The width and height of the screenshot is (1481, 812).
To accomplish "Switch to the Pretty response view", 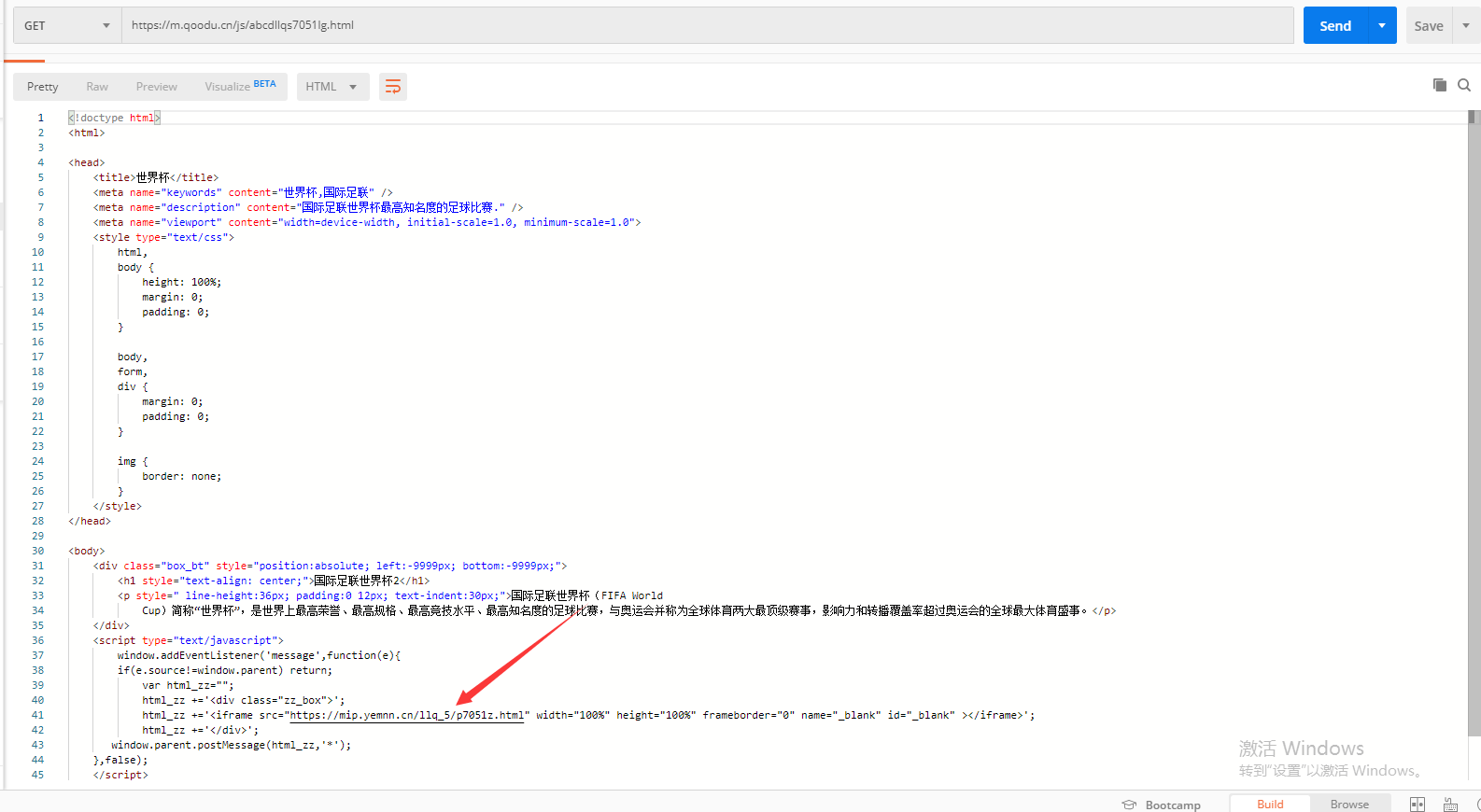I will (x=43, y=87).
